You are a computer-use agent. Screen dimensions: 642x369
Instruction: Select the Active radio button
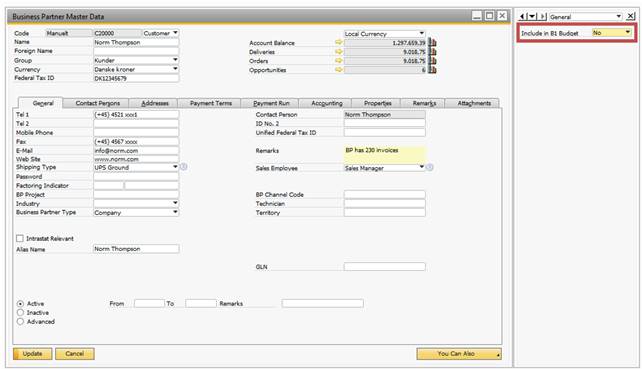(x=20, y=303)
